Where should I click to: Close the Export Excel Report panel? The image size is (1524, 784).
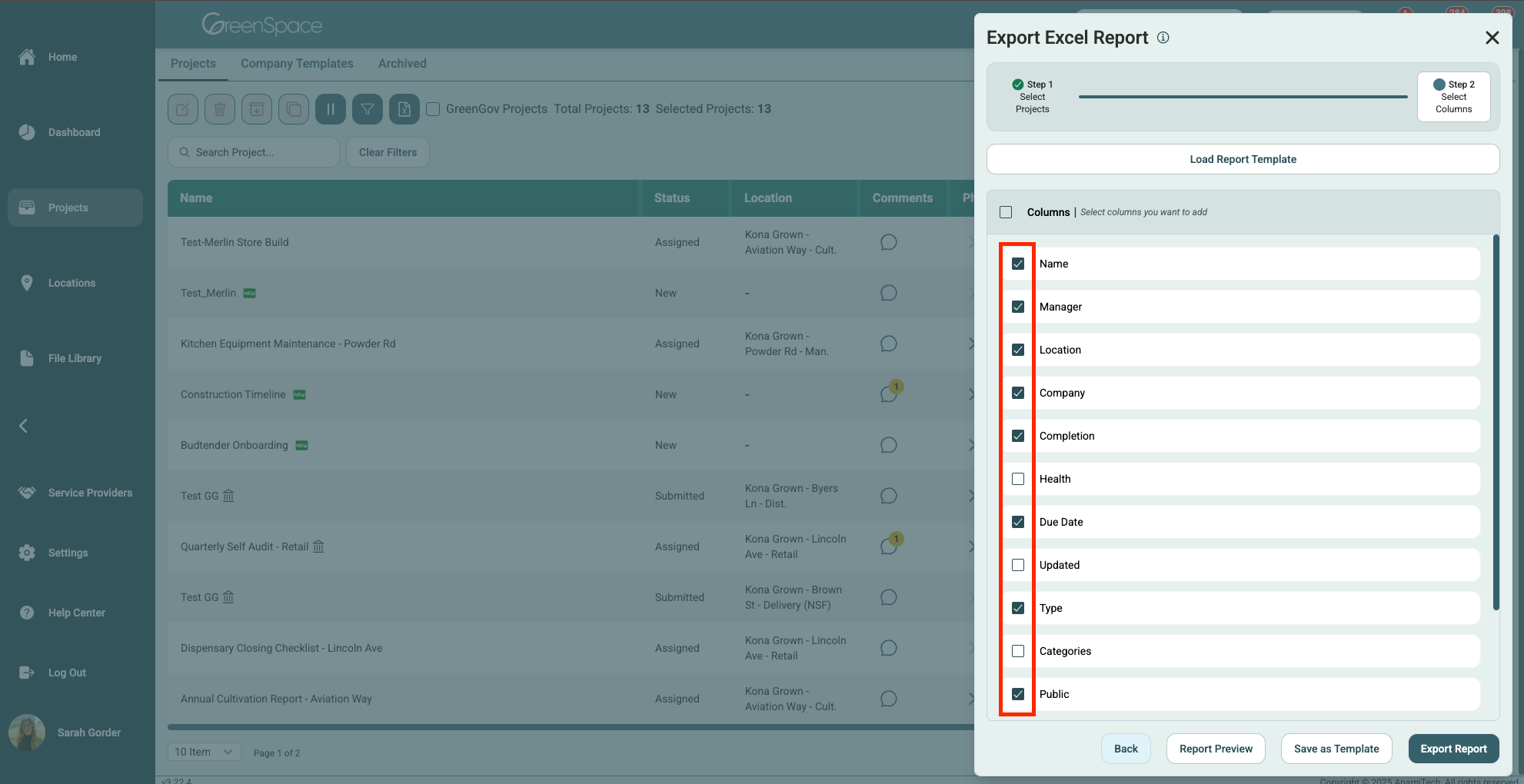coord(1492,38)
